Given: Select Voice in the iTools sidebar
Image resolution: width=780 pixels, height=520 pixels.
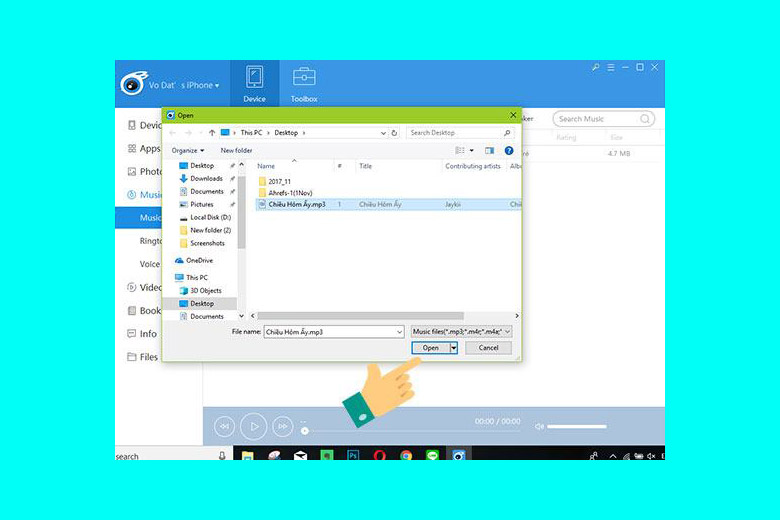Looking at the screenshot, I should (150, 264).
